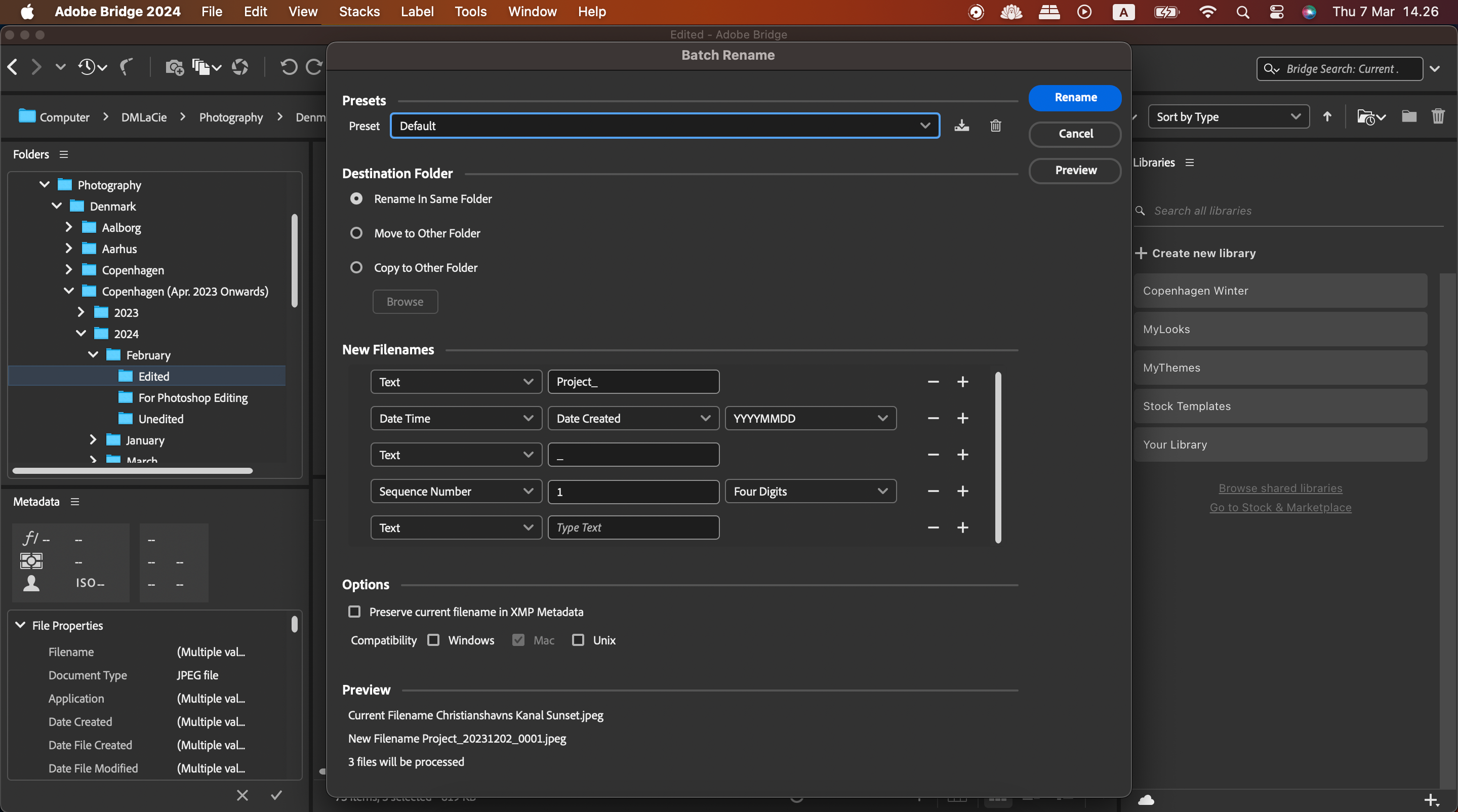Click the Get Photos from Camera icon
The image size is (1458, 812).
point(174,67)
